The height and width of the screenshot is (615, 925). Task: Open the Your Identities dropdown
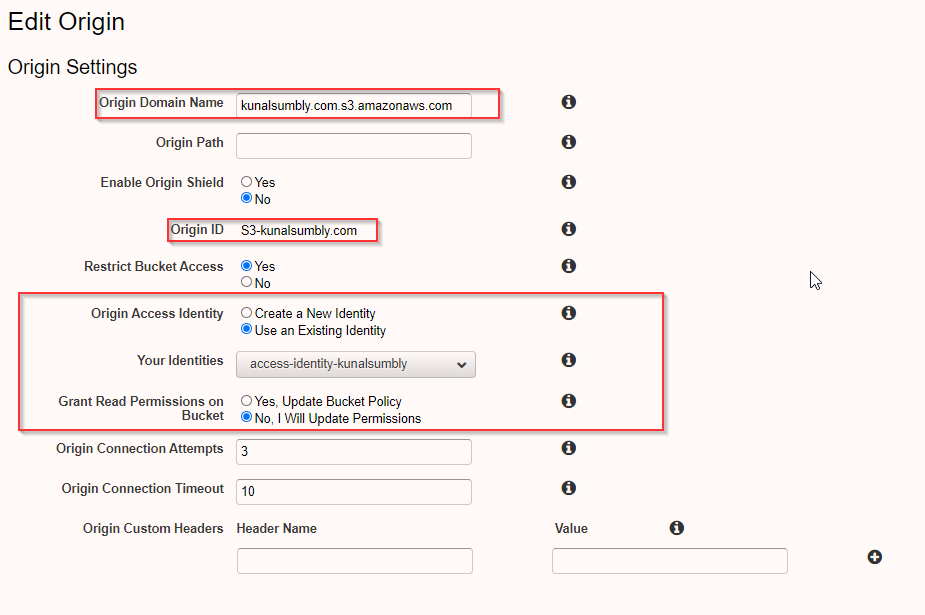[354, 364]
